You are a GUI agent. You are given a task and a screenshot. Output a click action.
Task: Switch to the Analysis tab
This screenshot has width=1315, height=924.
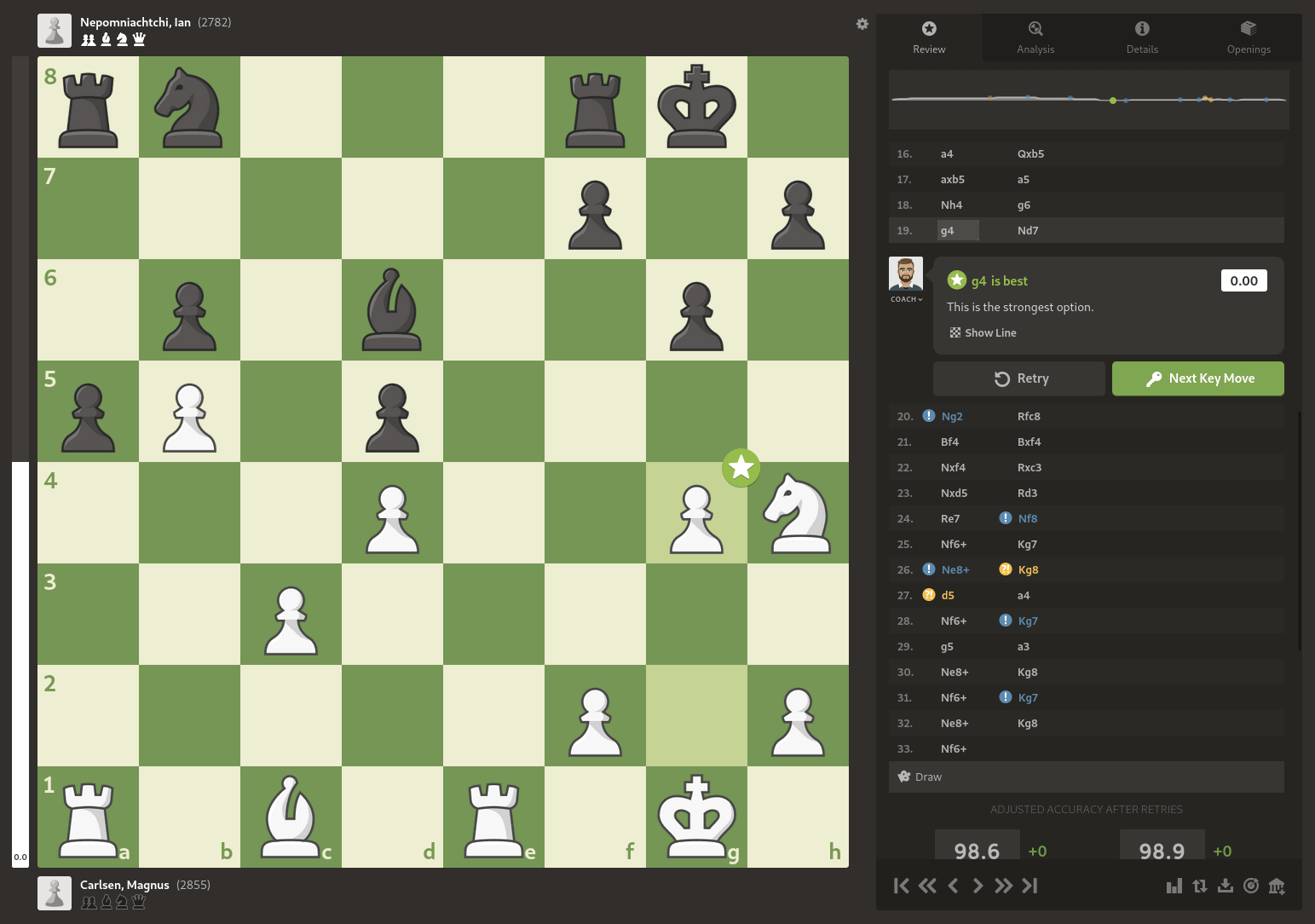[x=1035, y=38]
